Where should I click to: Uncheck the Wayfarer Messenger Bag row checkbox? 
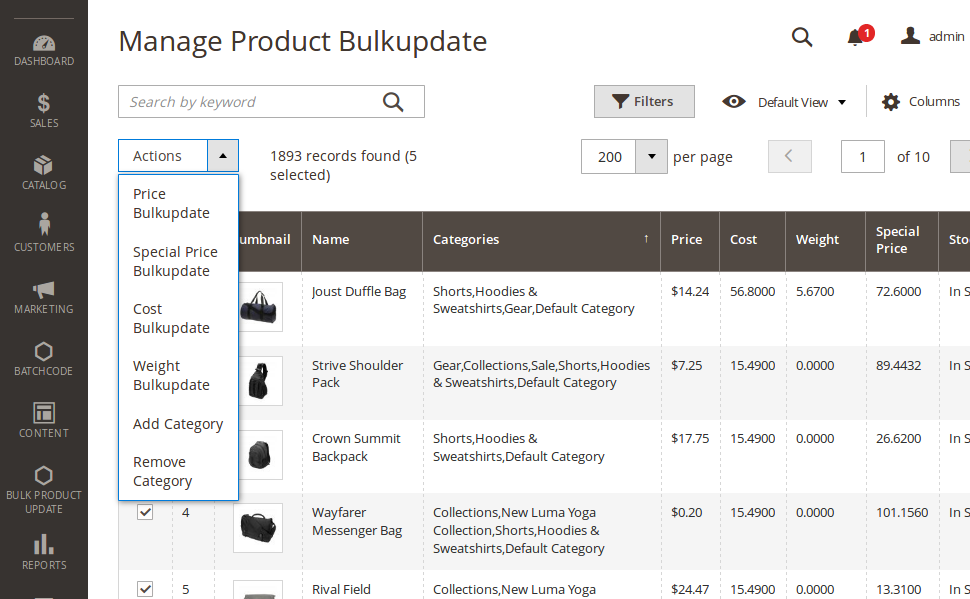(145, 512)
